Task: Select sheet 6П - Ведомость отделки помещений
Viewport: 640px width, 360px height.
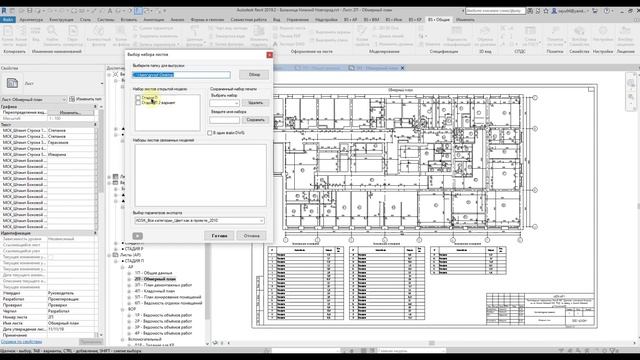Action: (168, 303)
